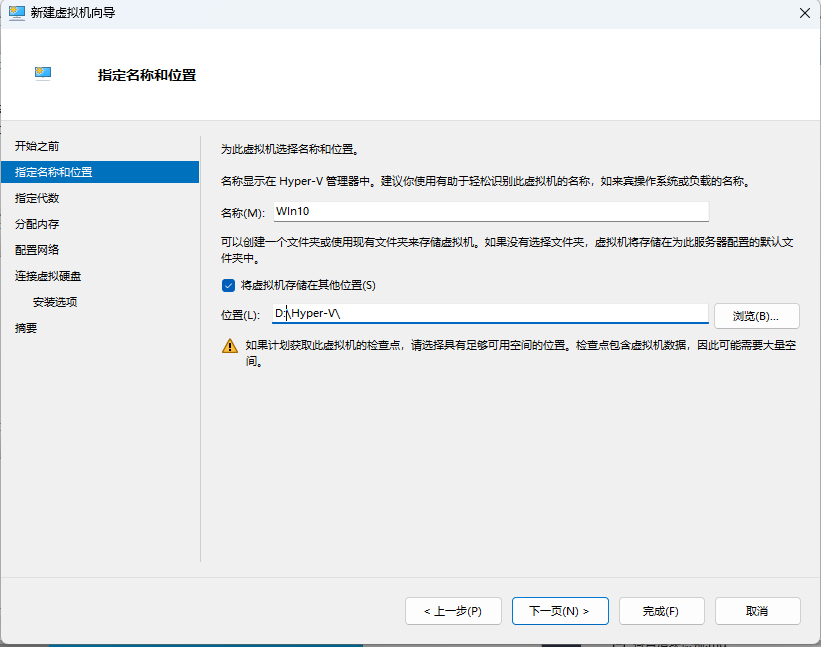The width and height of the screenshot is (821, 647).
Task: Click 浏览(B)... button
Action: [757, 316]
